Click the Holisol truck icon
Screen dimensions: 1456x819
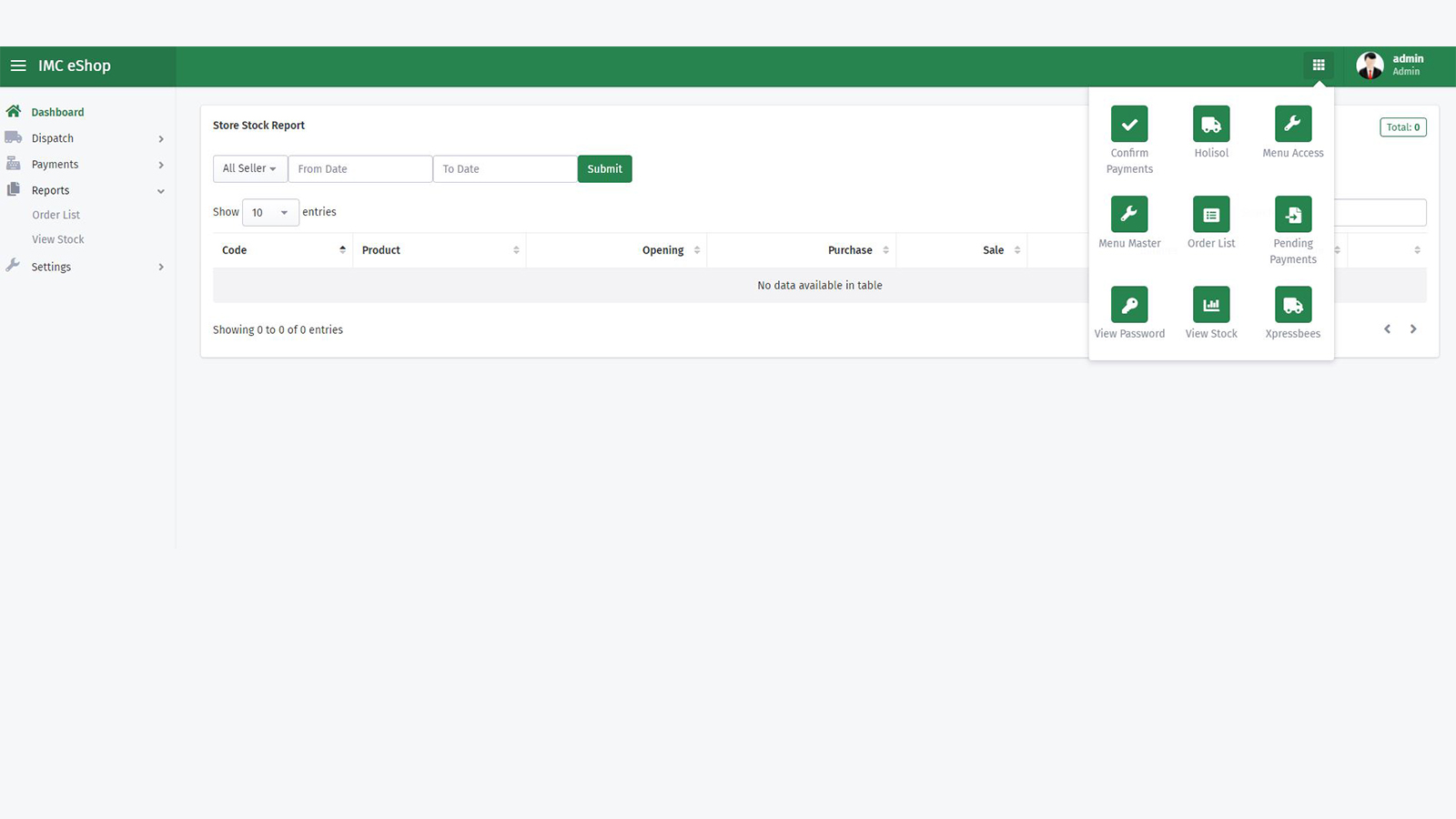(1211, 125)
